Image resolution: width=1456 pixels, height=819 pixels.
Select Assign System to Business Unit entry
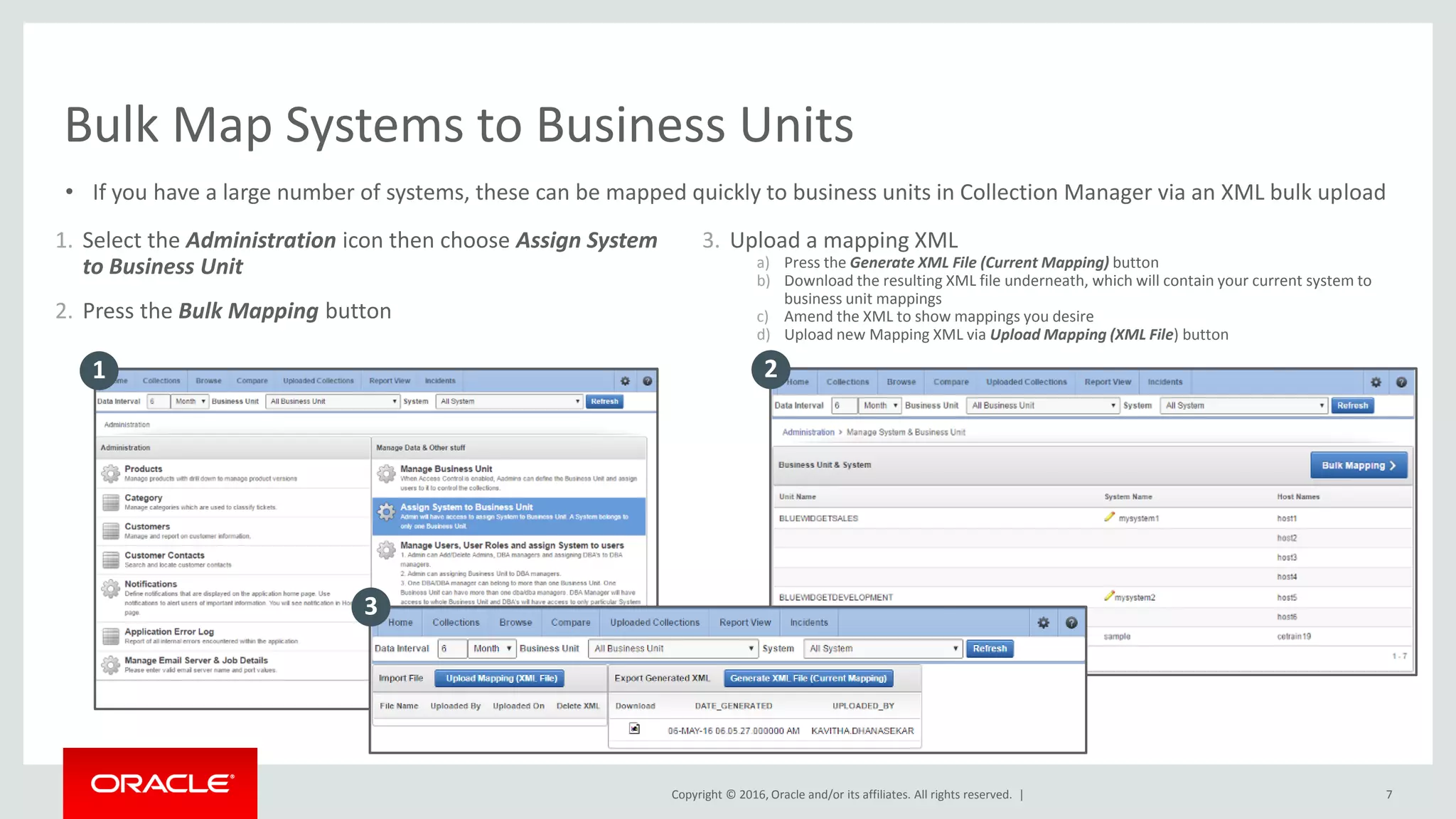pyautogui.click(x=509, y=516)
